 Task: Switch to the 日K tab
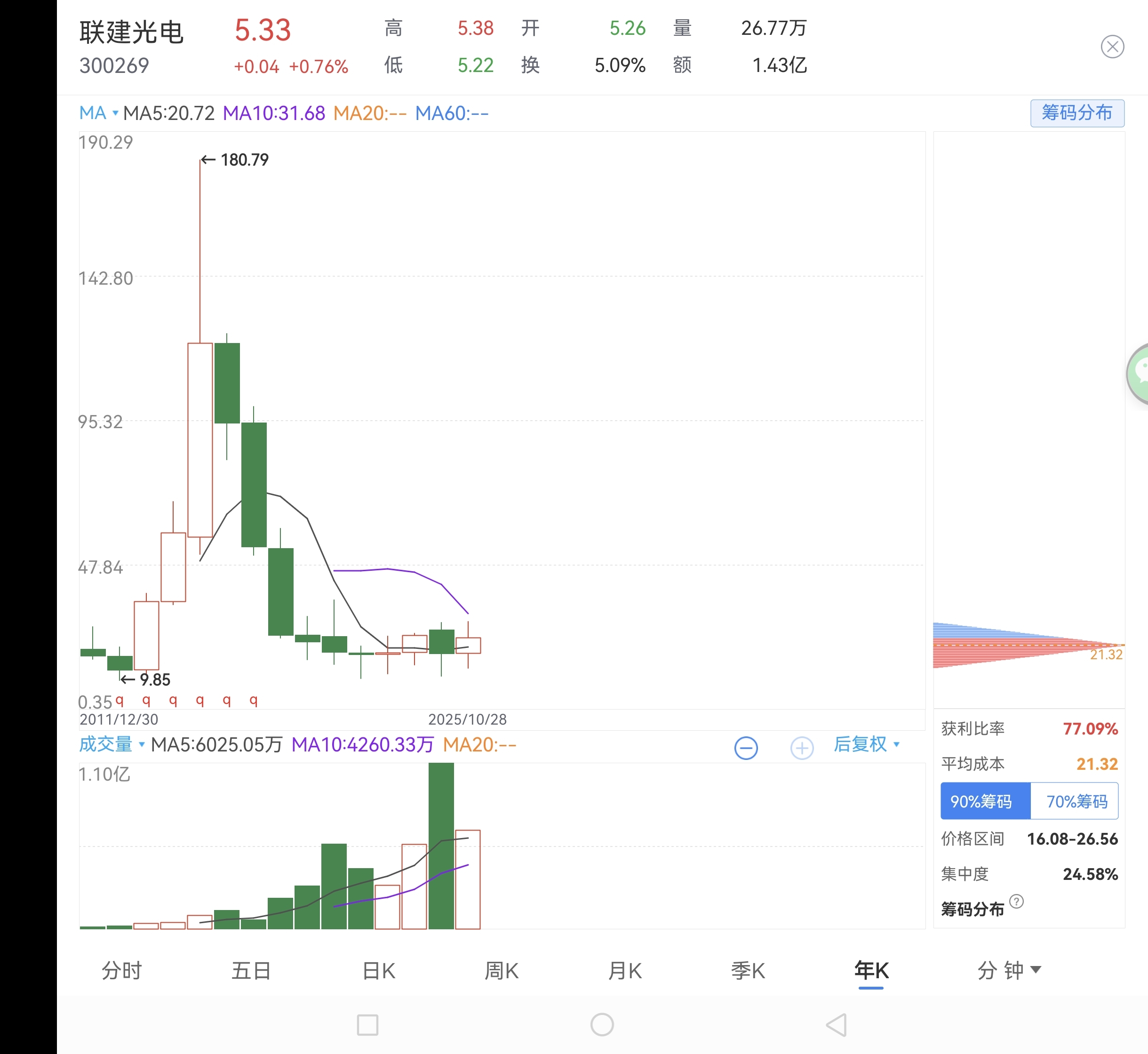point(379,970)
